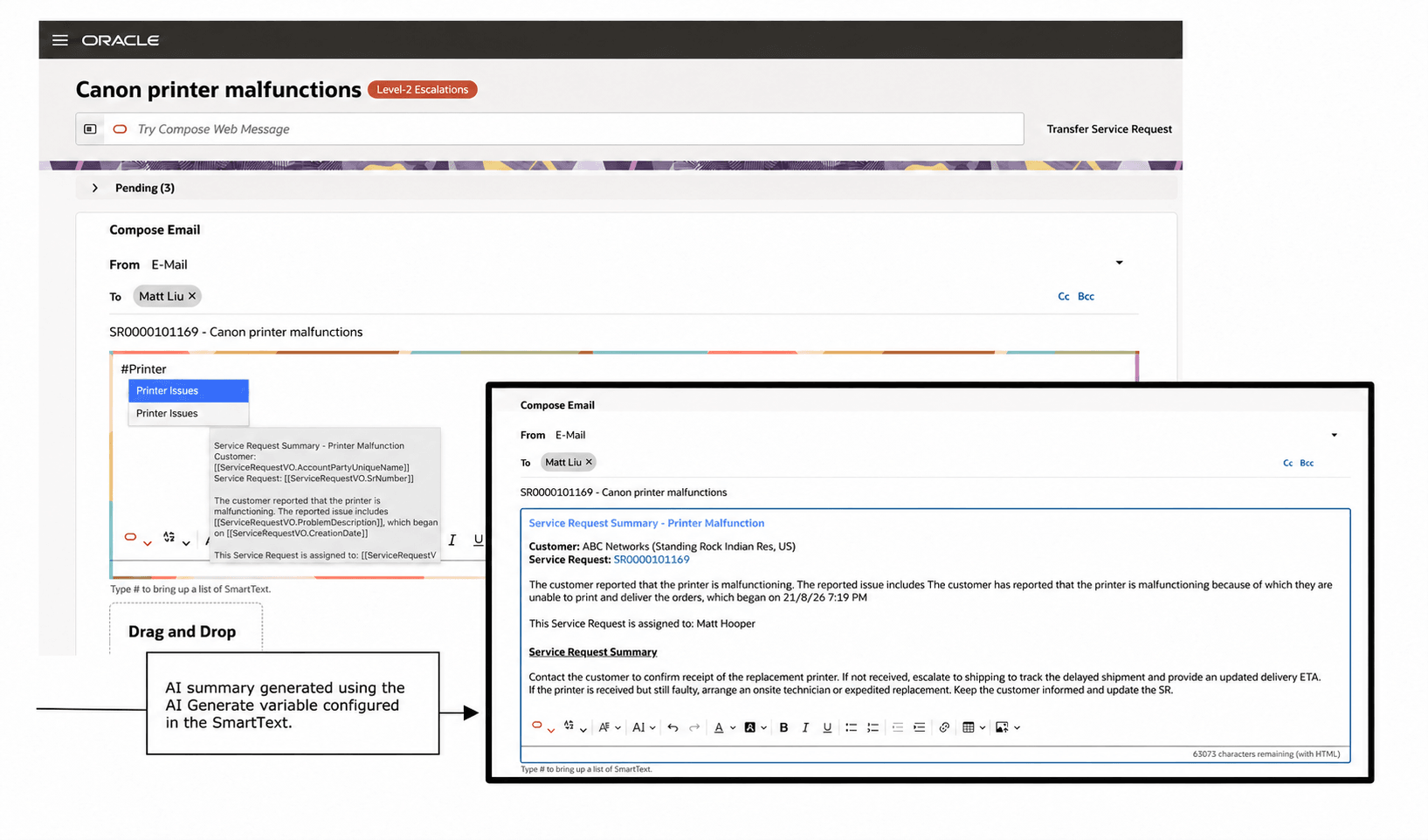The image size is (1428, 840).
Task: Open the insert table dropdown
Action: point(973,727)
